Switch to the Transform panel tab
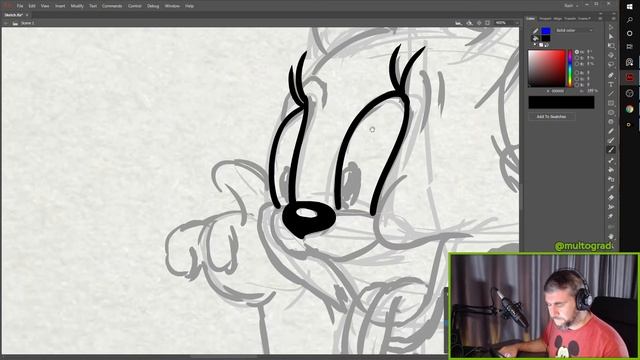Image resolution: width=640 pixels, height=360 pixels. tap(570, 18)
